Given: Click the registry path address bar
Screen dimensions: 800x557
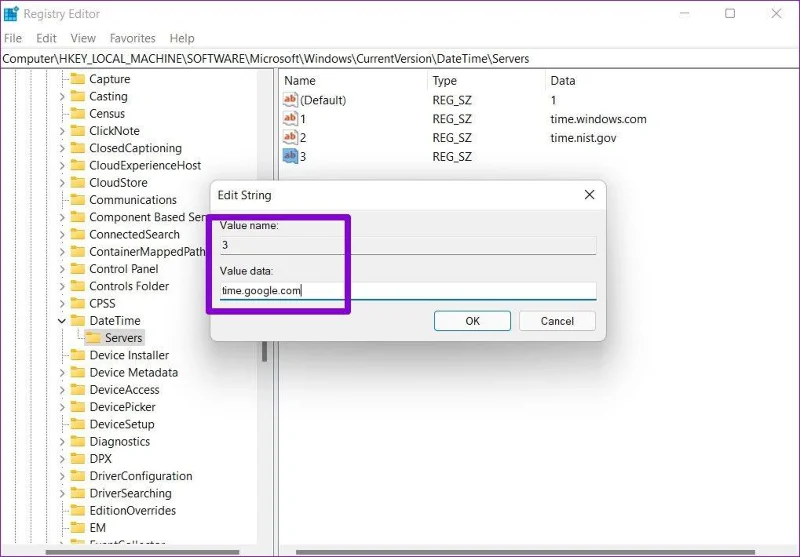Looking at the screenshot, I should (399, 59).
